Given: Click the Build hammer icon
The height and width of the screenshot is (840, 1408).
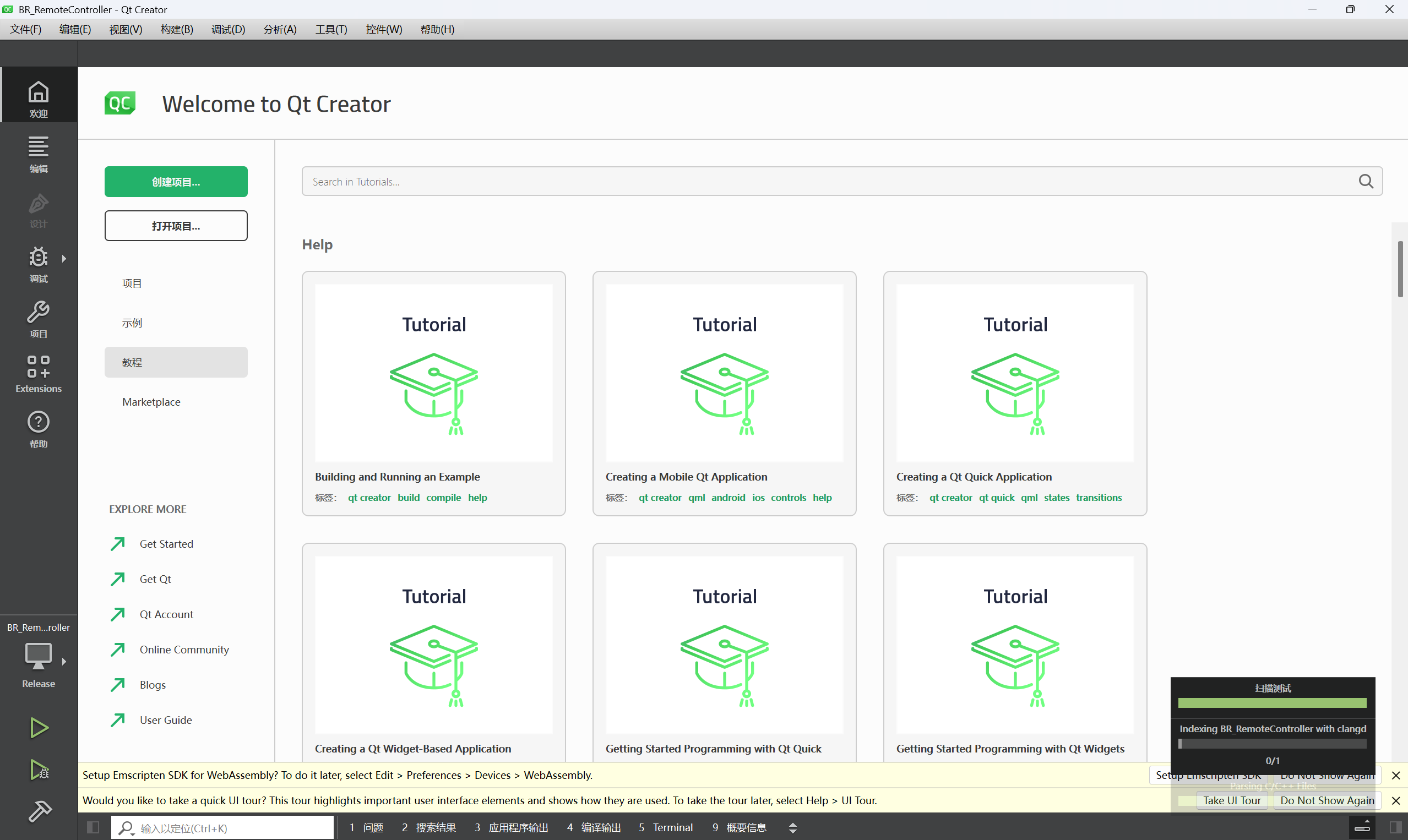Looking at the screenshot, I should pos(39,811).
